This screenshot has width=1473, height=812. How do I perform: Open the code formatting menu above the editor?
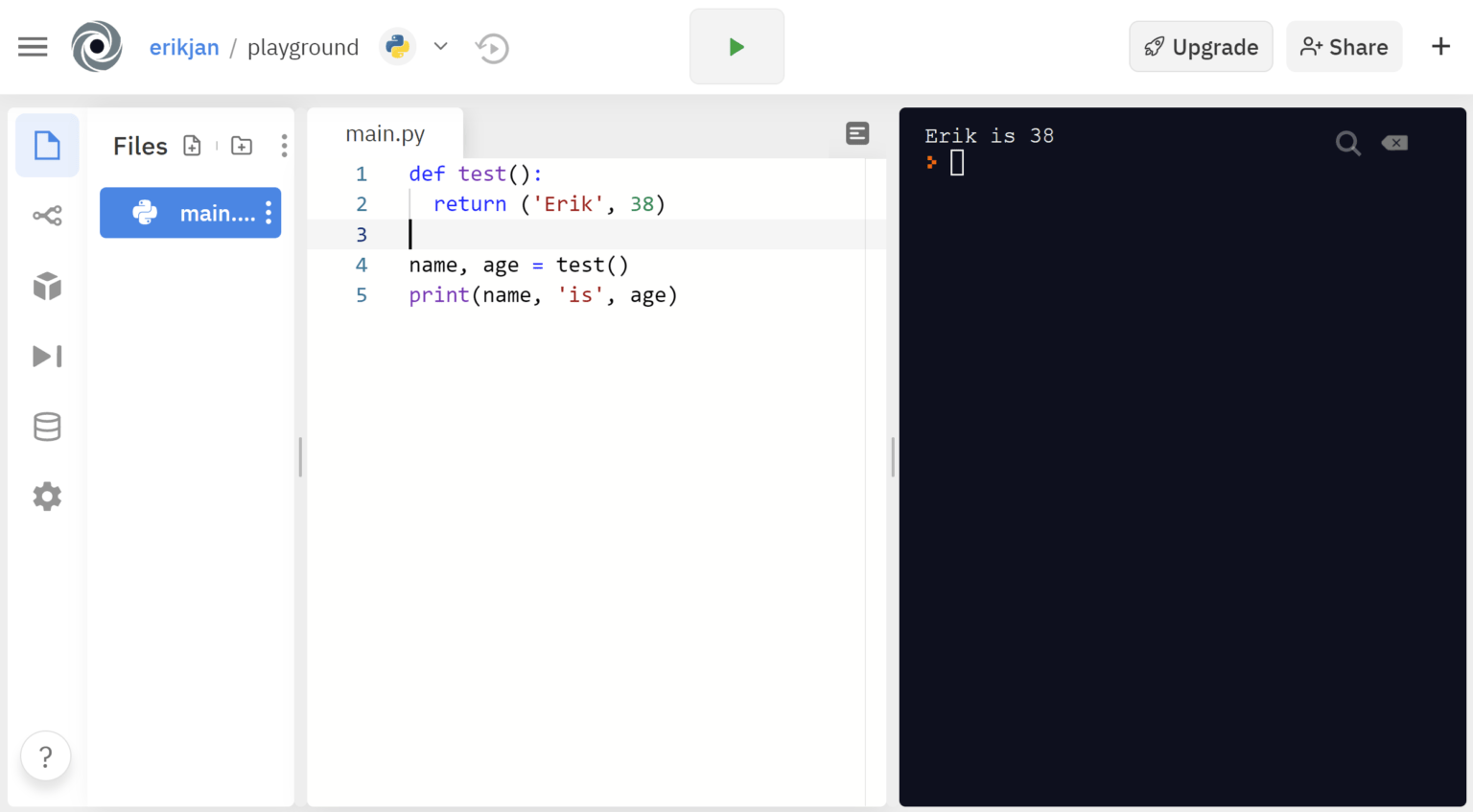coord(856,133)
